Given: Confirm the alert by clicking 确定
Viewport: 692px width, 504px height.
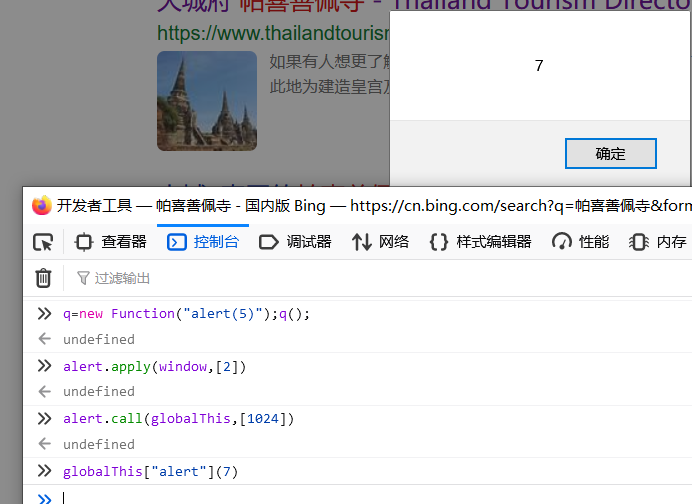Looking at the screenshot, I should point(611,154).
